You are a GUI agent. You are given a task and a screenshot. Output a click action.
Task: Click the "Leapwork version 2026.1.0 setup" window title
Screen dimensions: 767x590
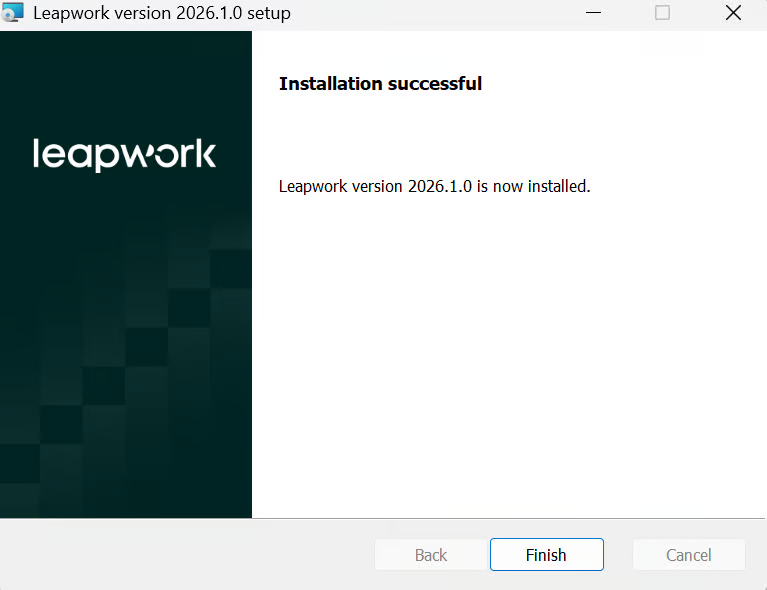[x=162, y=13]
